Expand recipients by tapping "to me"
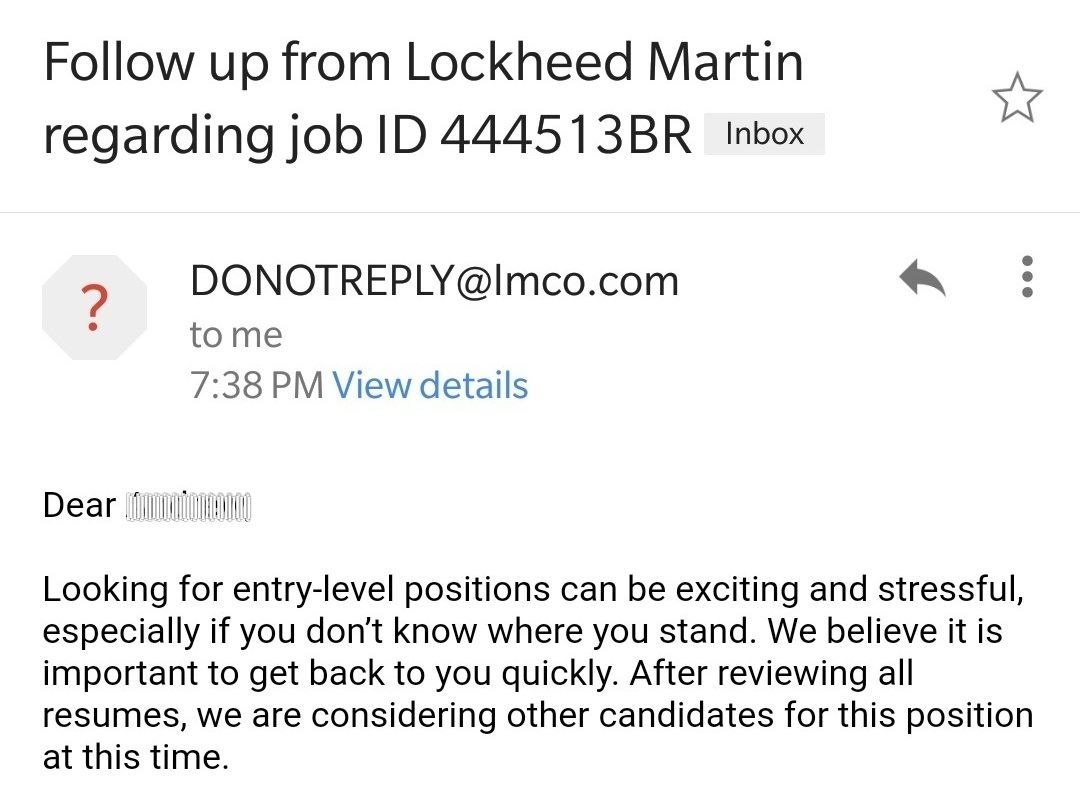Image resolution: width=1080 pixels, height=809 pixels. 236,335
